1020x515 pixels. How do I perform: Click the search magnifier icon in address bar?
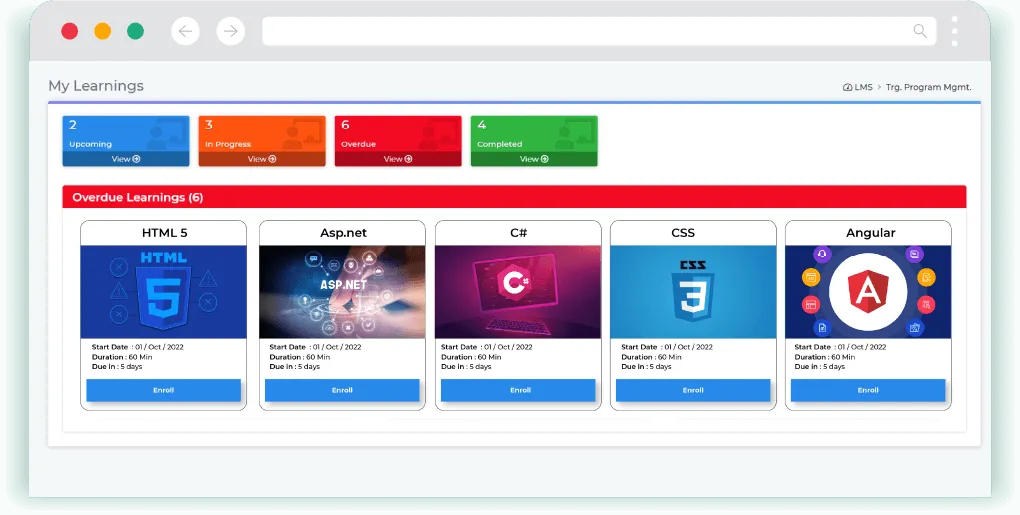click(x=920, y=31)
